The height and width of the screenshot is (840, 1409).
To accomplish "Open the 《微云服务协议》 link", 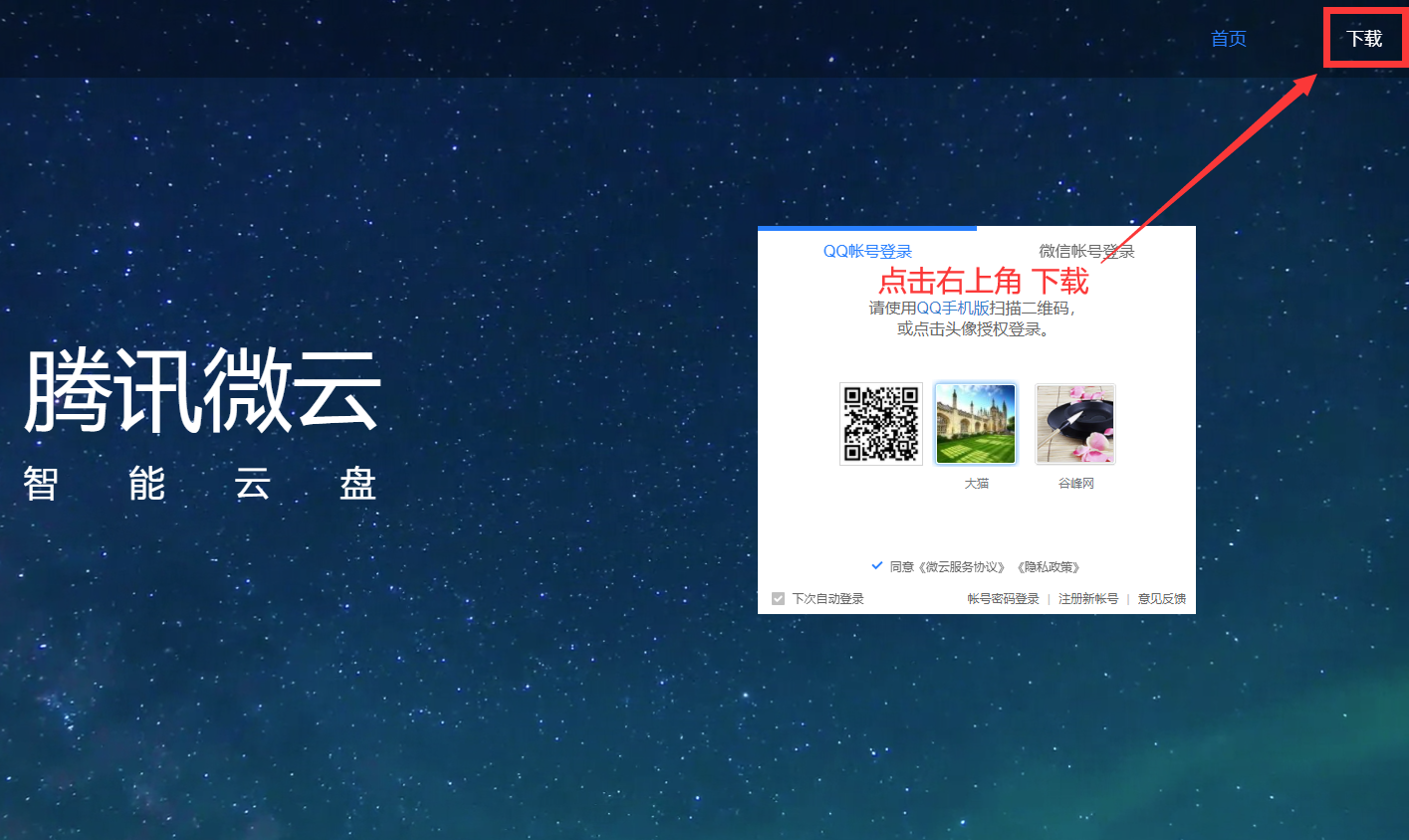I will pyautogui.click(x=962, y=566).
